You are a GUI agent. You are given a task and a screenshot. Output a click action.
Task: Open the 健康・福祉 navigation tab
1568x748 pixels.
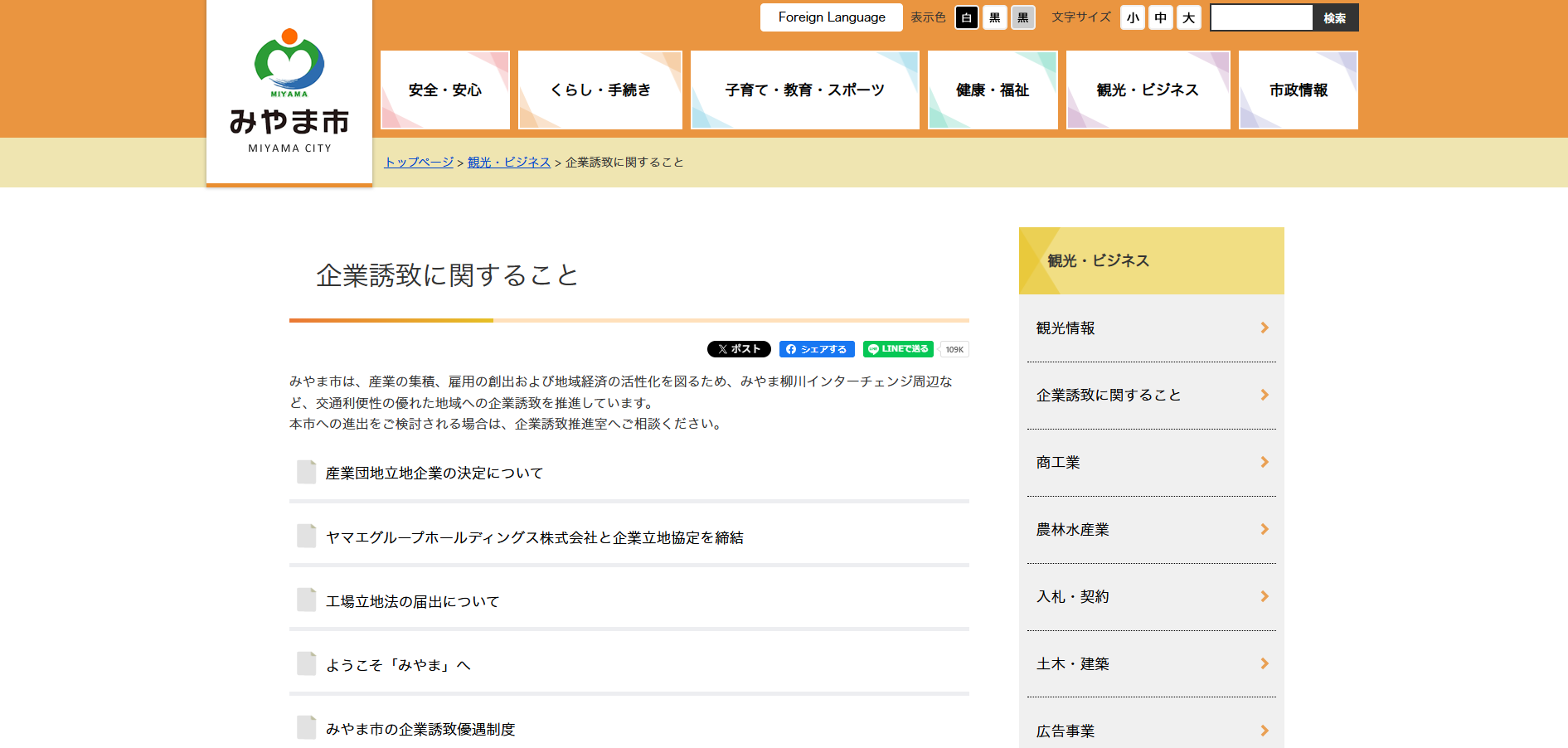(993, 90)
